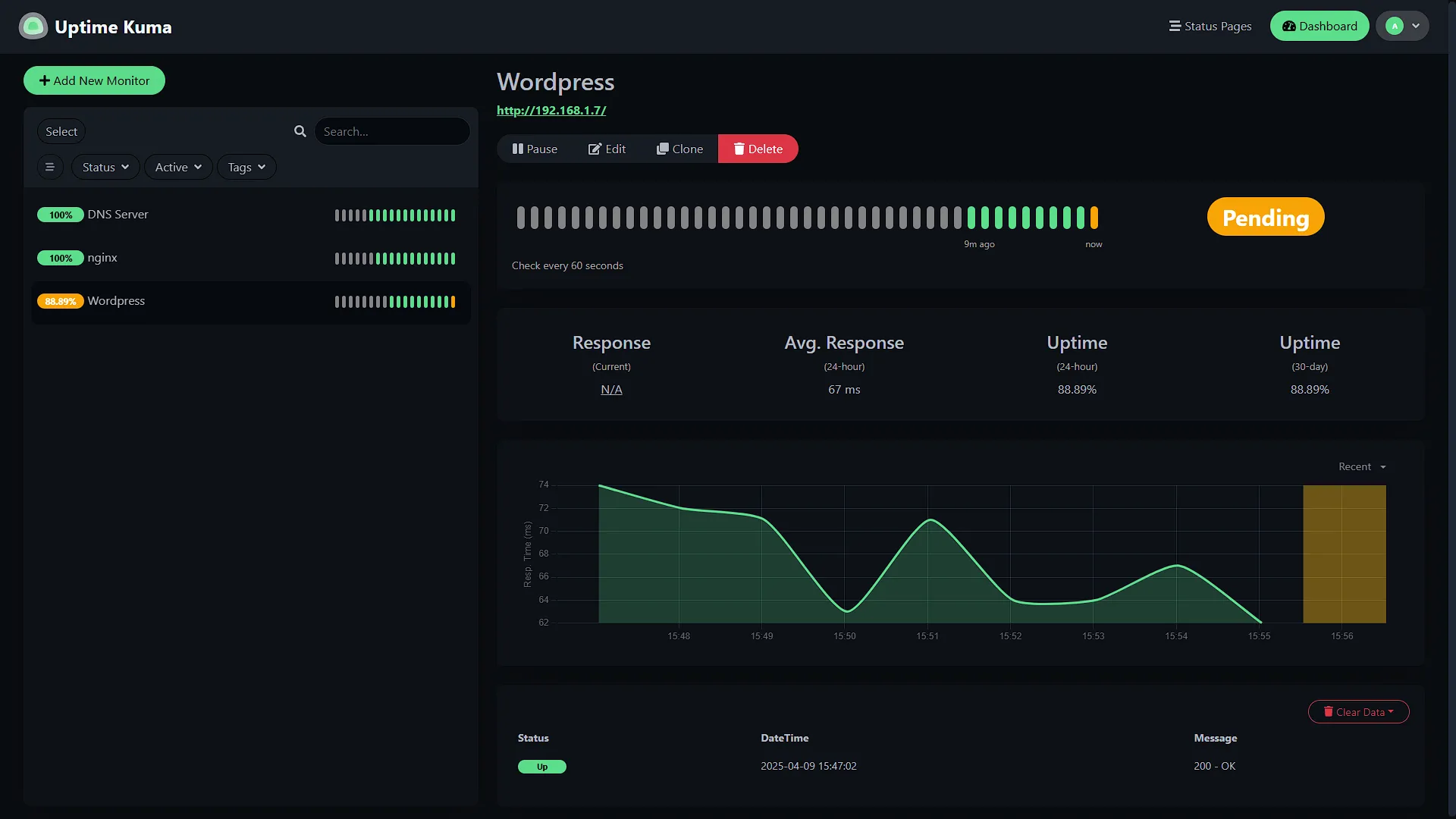Add a new monitor
1456x819 pixels.
94,80
